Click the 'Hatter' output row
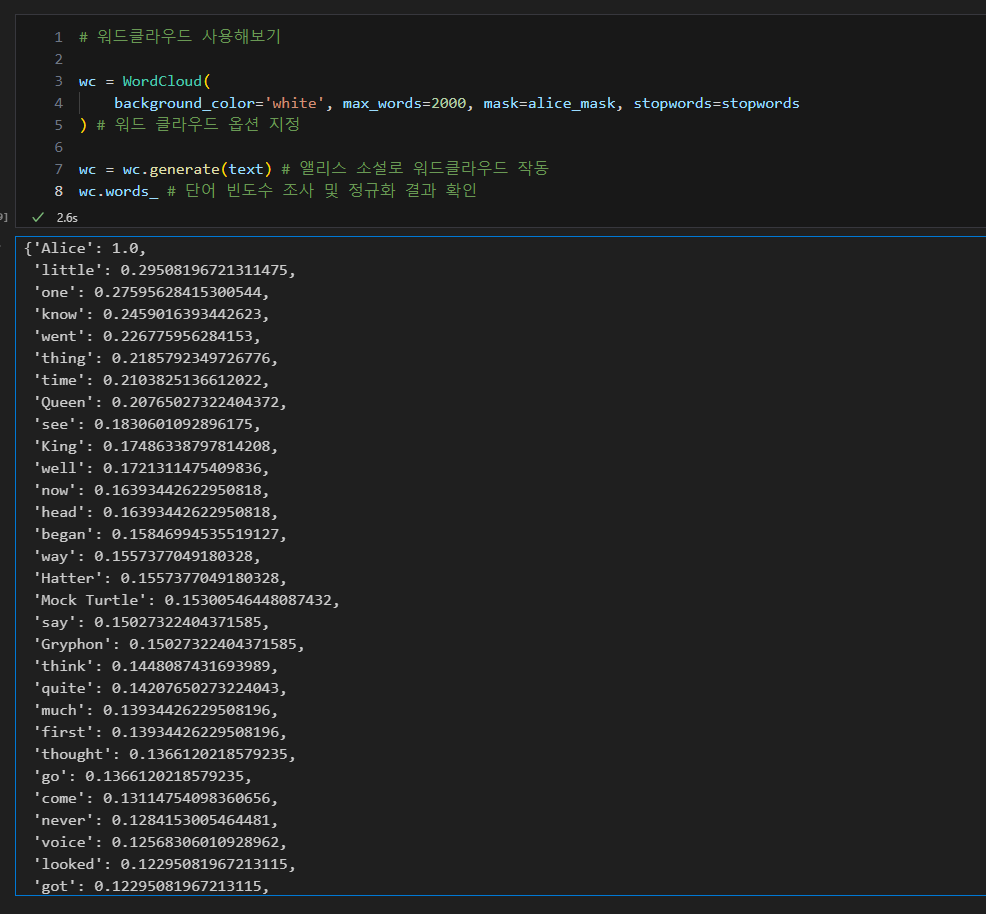Viewport: 986px width, 914px height. 160,578
